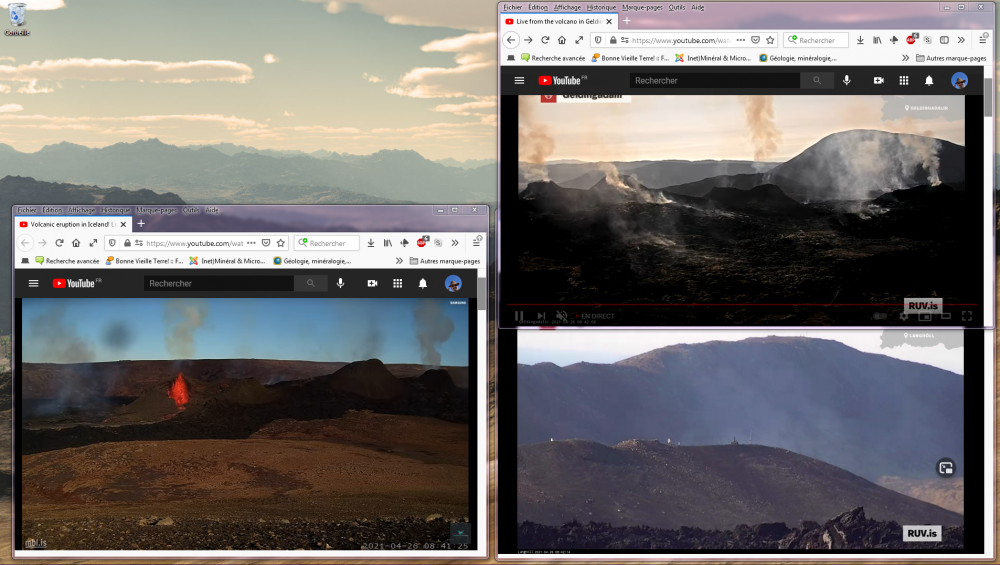Viewport: 1000px width, 565px height.
Task: Unmute the live volcano stream audio
Action: coord(562,316)
